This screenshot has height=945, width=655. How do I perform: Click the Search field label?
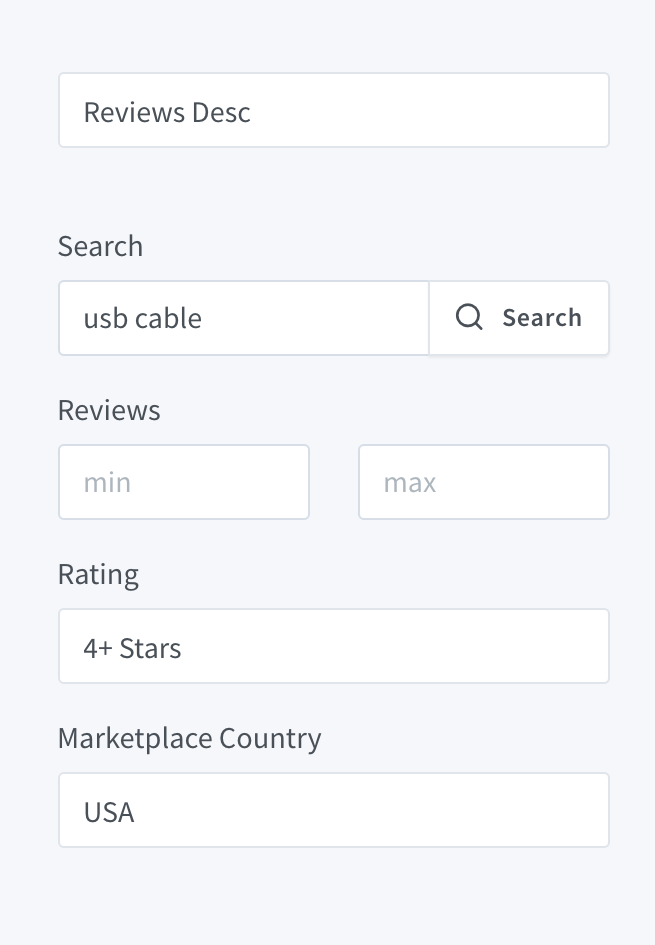100,246
